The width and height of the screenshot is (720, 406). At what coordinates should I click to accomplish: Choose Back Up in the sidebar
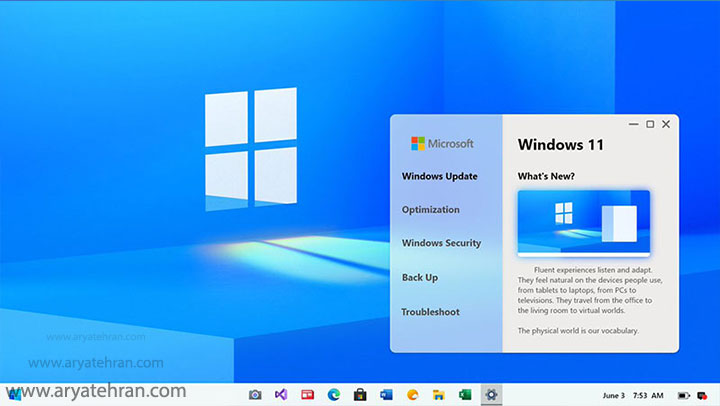[x=420, y=277]
